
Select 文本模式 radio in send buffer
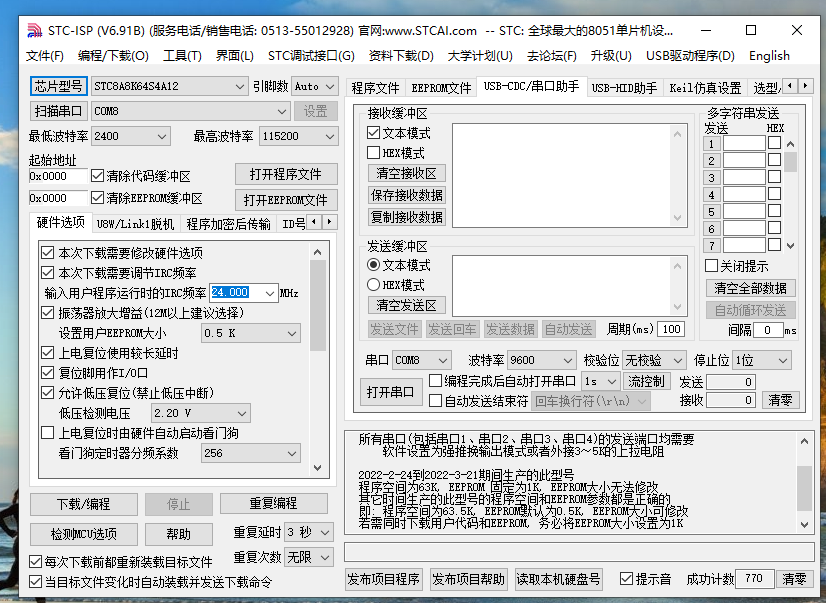coord(373,265)
